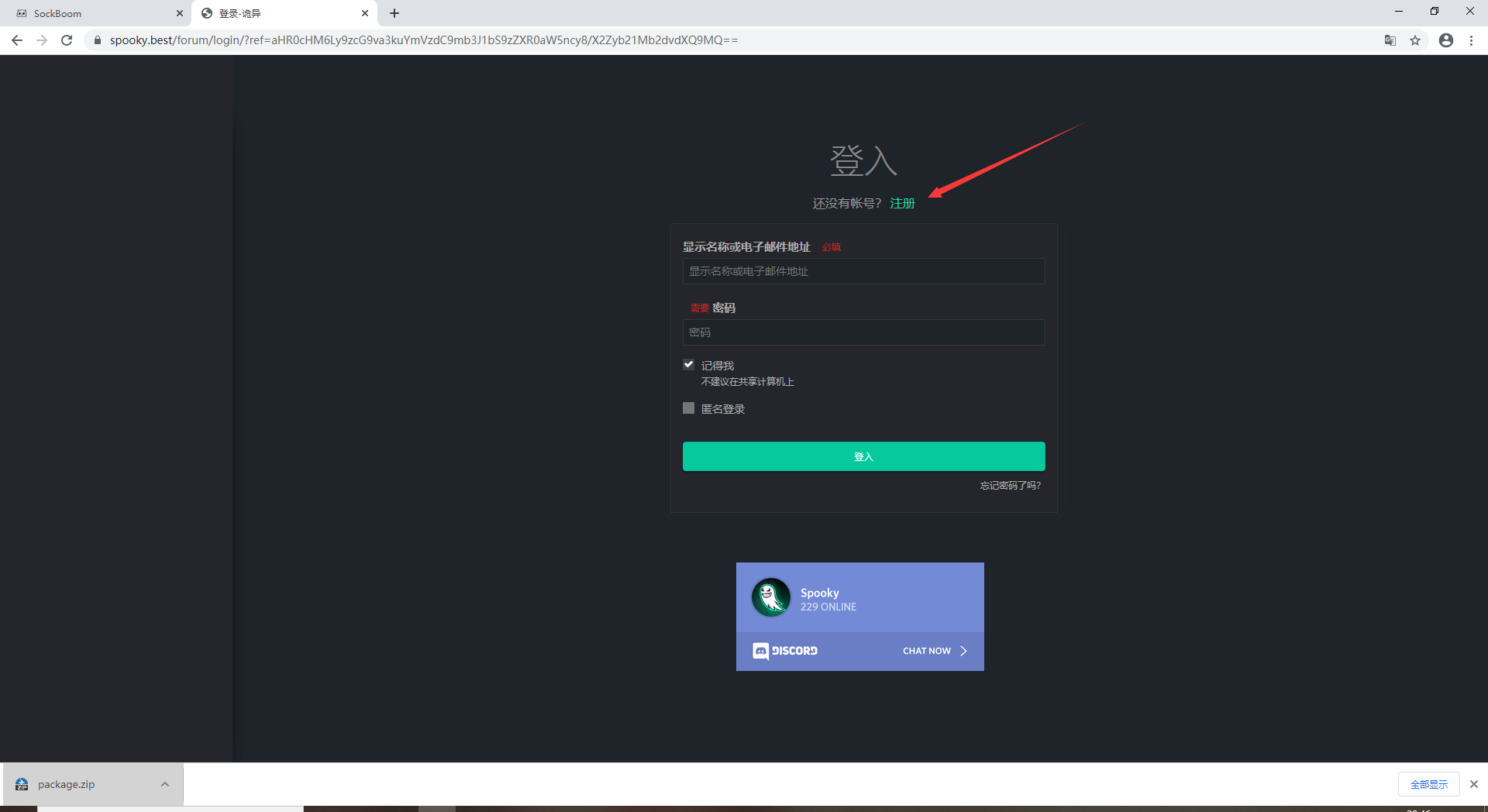
Task: Open the Chrome three-dot menu
Action: [1471, 40]
